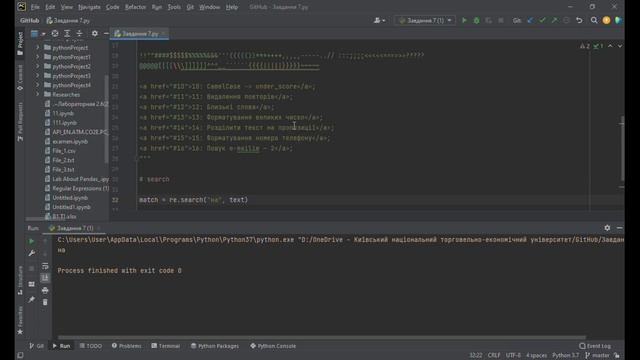Expand the pythonProject1 folder
The height and width of the screenshot is (360, 640).
click(38, 57)
